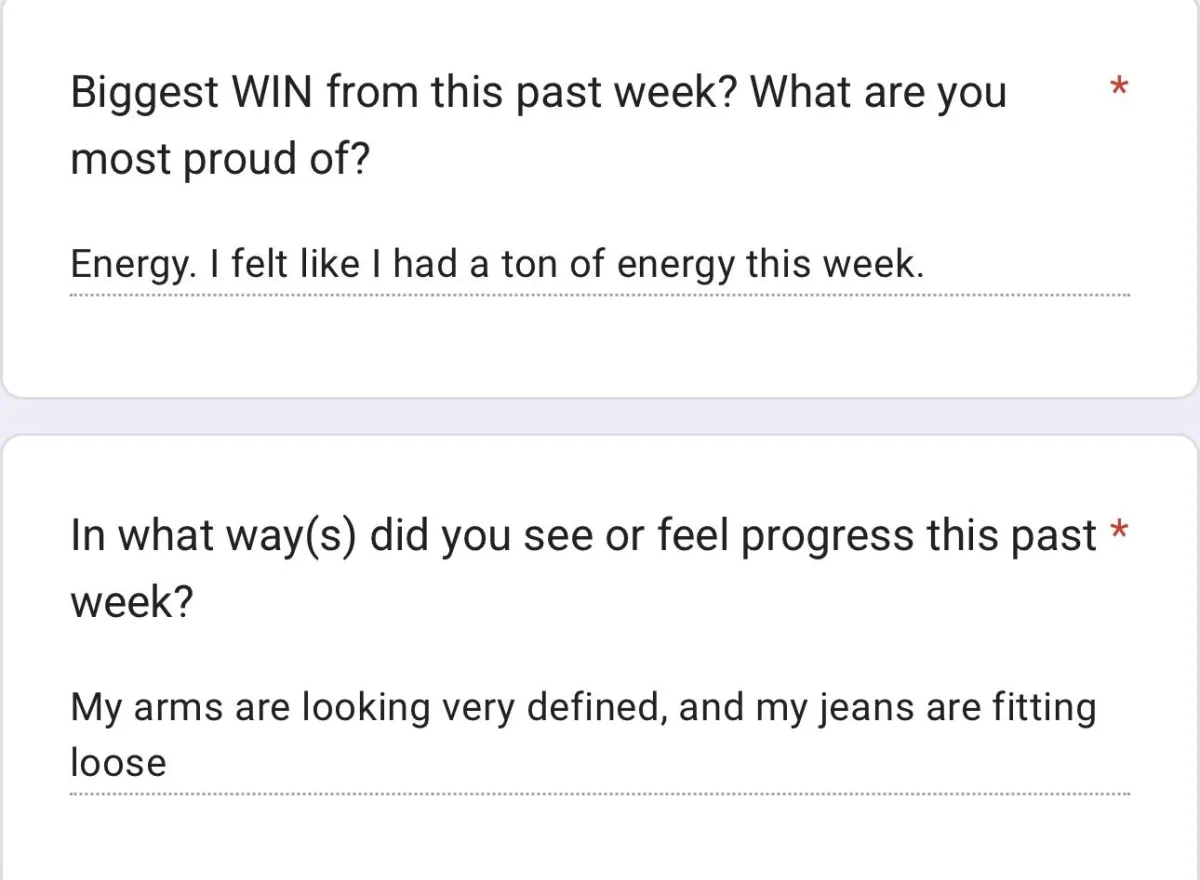
Task: Click the dotted underline below the energy answer
Action: click(x=600, y=295)
